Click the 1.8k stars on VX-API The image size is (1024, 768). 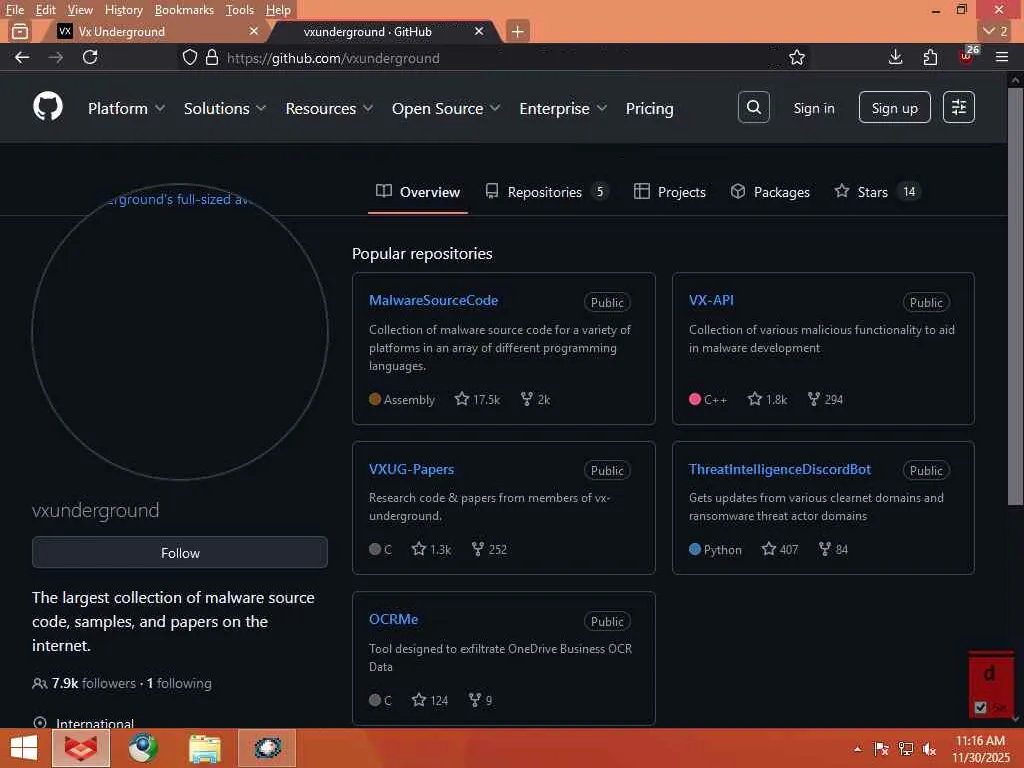767,399
